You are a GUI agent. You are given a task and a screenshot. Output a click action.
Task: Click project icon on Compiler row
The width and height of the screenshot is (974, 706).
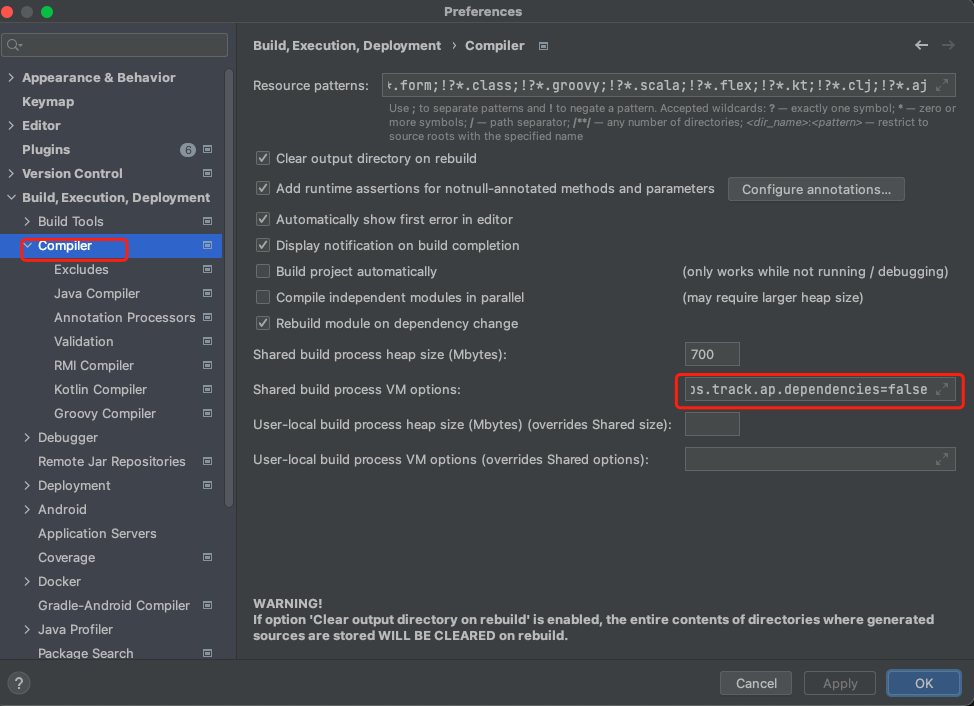[207, 245]
